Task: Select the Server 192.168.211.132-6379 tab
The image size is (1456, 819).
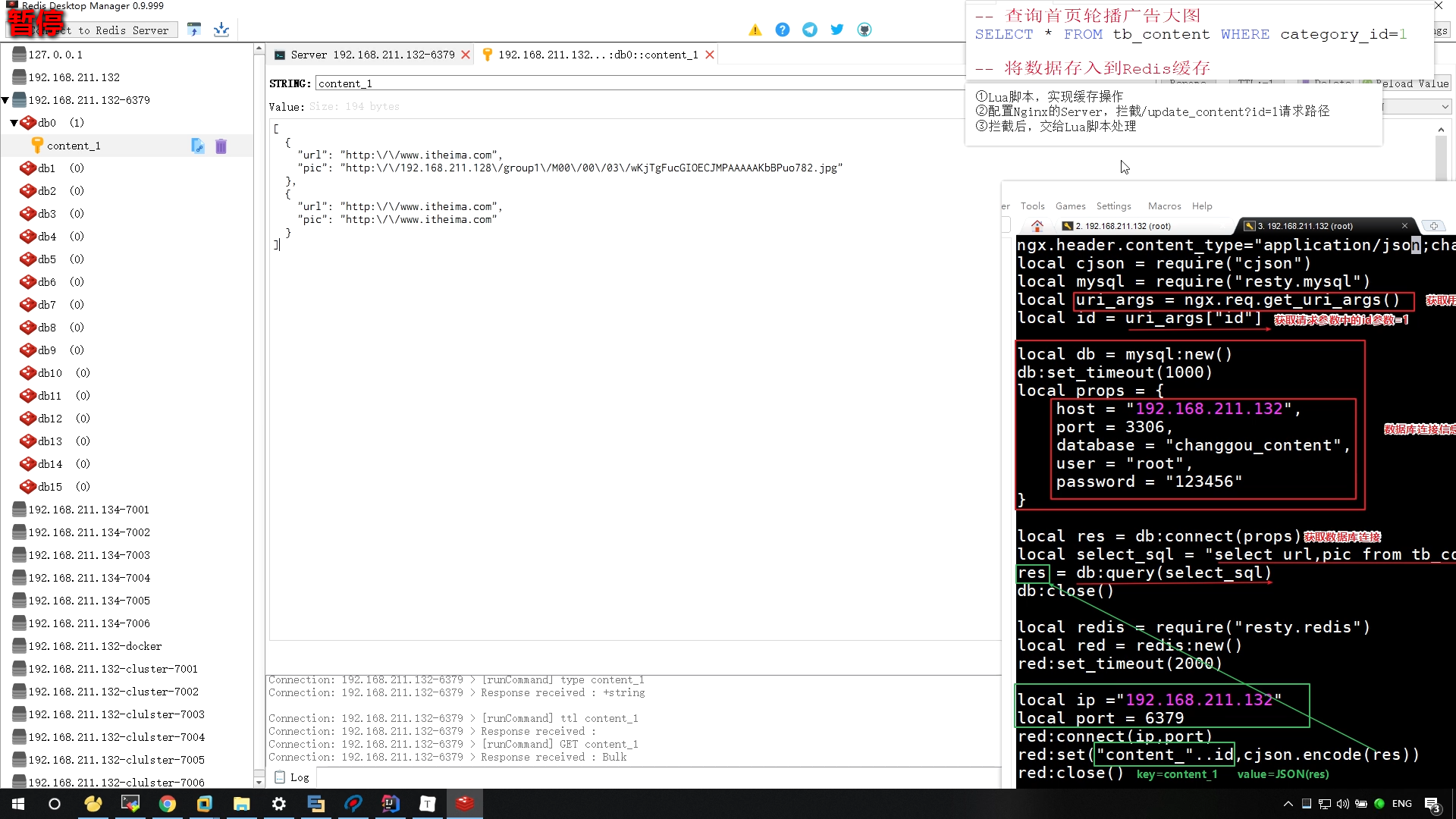Action: [372, 55]
